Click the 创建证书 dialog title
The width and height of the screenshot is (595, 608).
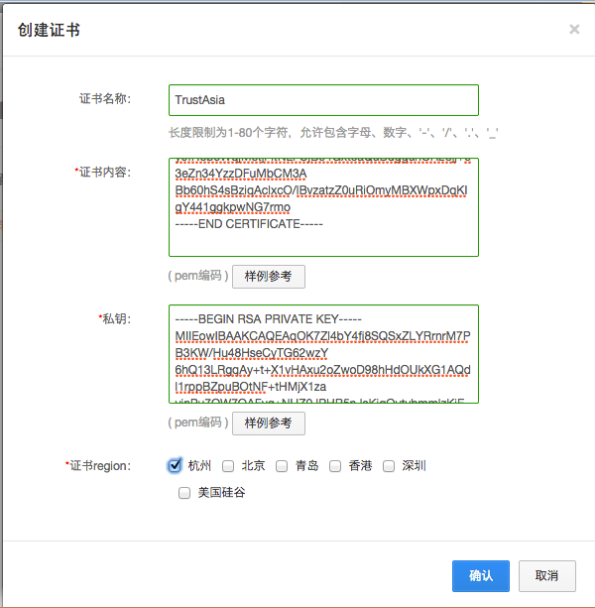click(x=49, y=30)
